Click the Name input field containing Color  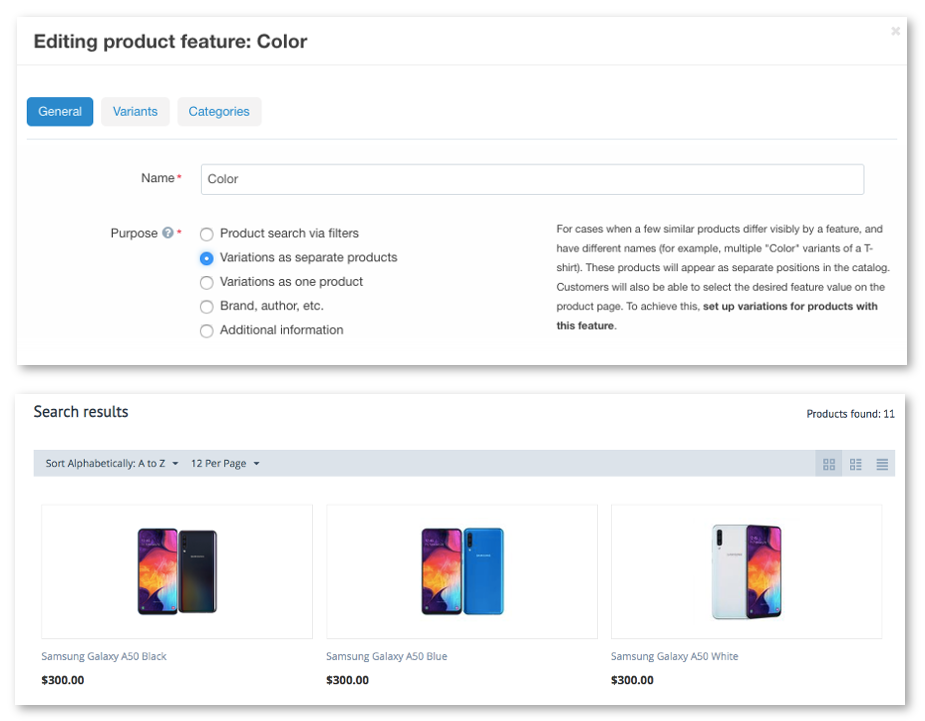(x=532, y=179)
